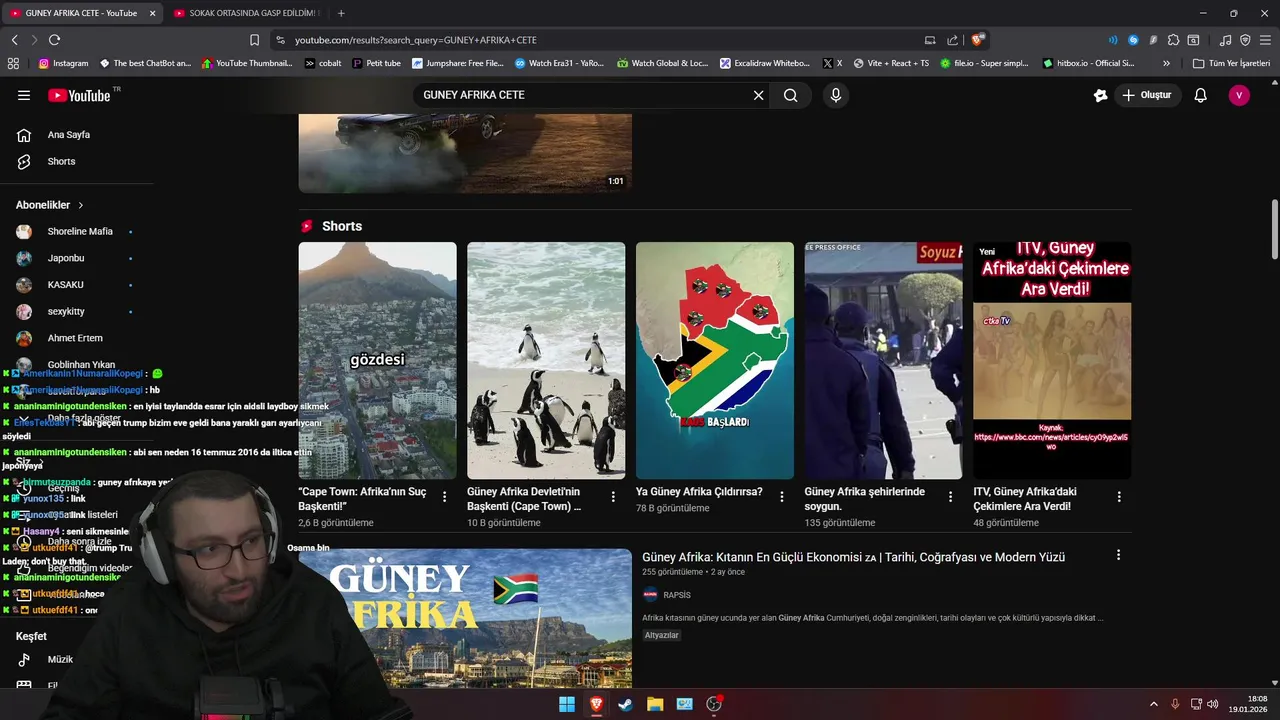Play the Ya Güney Afrika Çıldırırsa short
The height and width of the screenshot is (720, 1280).
715,360
